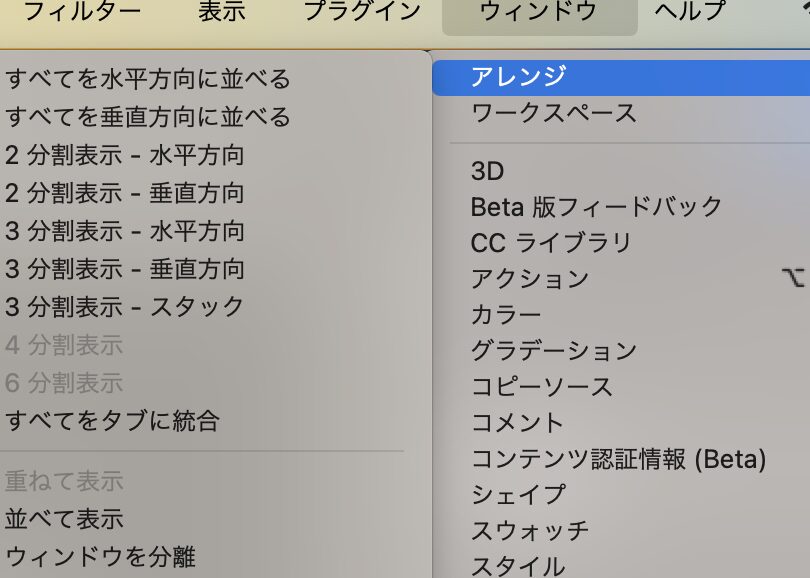Choose 2 分割表示 - 水平方向
Viewport: 810px width, 578px height.
pos(125,155)
